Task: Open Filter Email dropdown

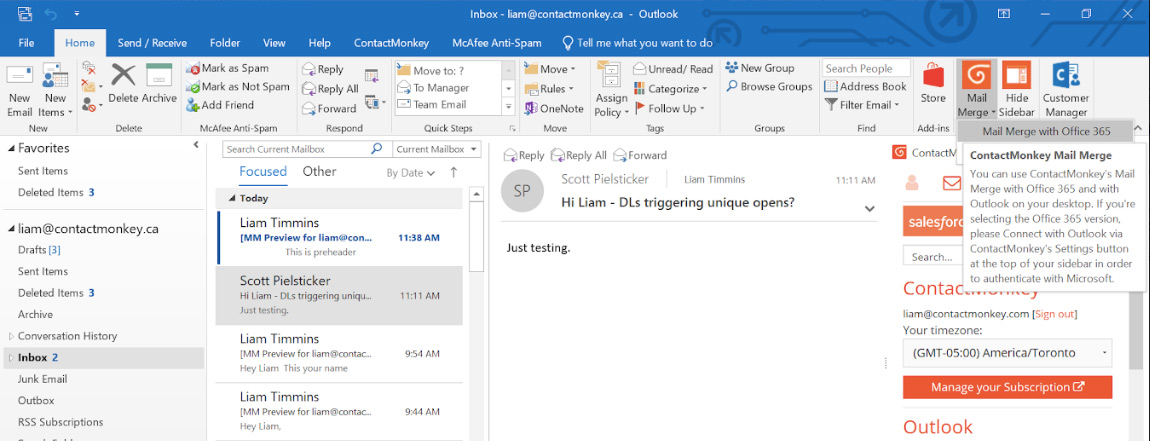Action: [862, 105]
